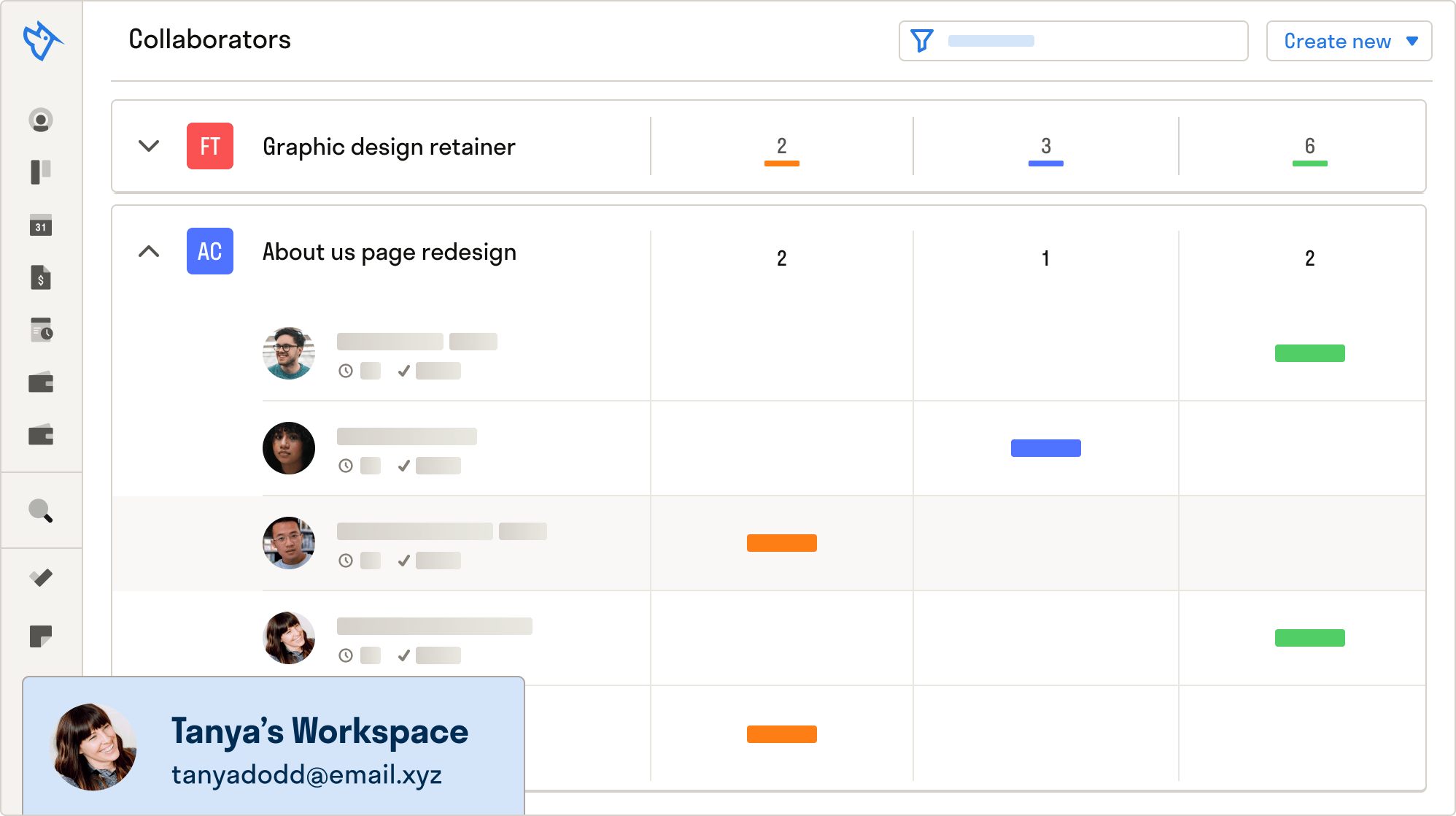Click the Tanya's Workspace title
This screenshot has width=1456, height=816.
320,731
